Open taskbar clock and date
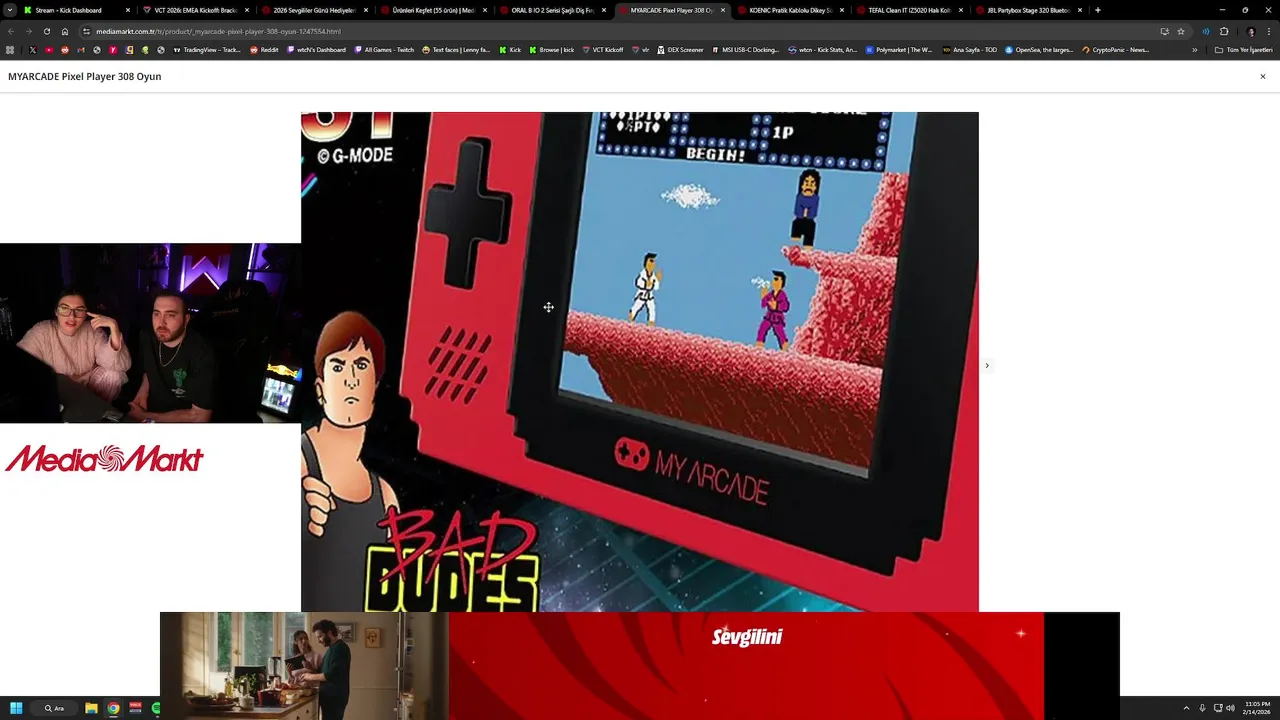Viewport: 1280px width, 720px height. [1257, 708]
